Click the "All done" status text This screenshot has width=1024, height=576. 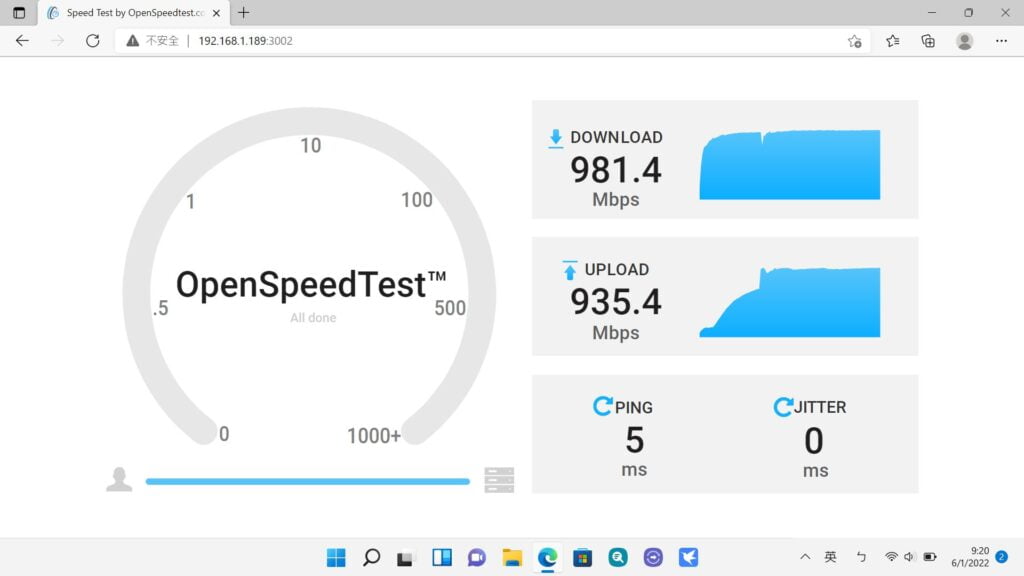click(x=313, y=318)
